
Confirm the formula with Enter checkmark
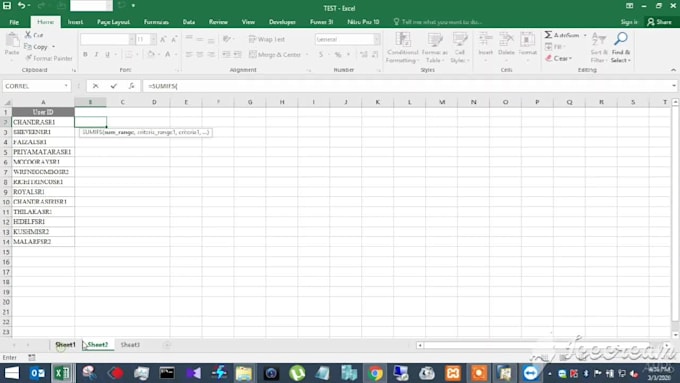113,86
